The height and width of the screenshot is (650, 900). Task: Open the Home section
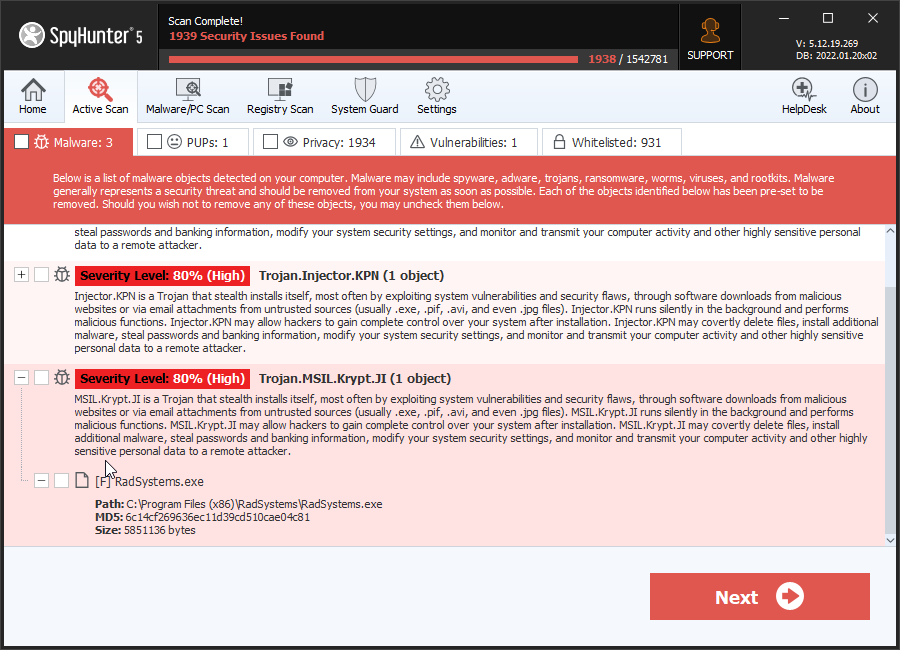coord(33,96)
